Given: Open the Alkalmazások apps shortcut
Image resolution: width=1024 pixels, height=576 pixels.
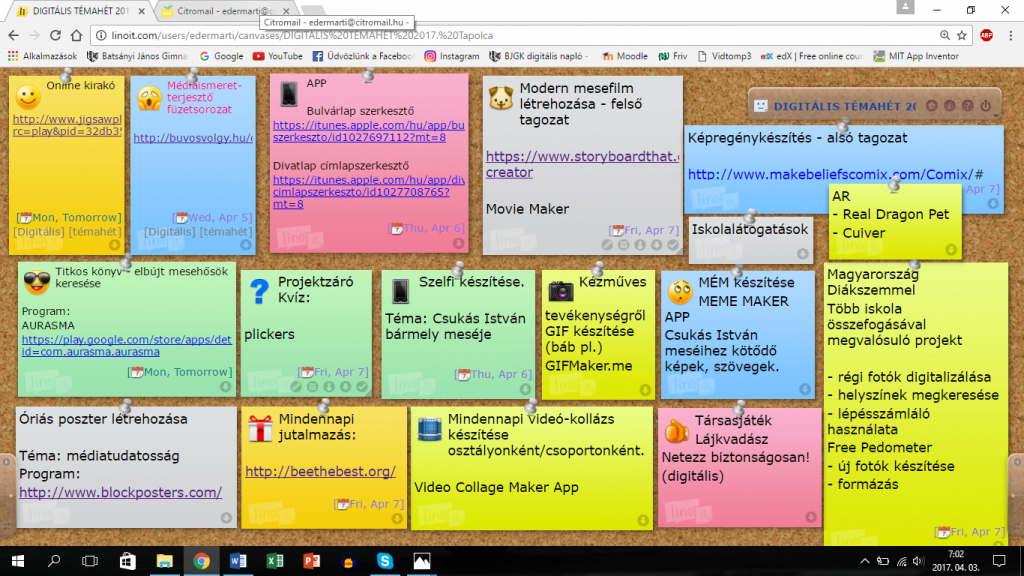Looking at the screenshot, I should click(42, 56).
